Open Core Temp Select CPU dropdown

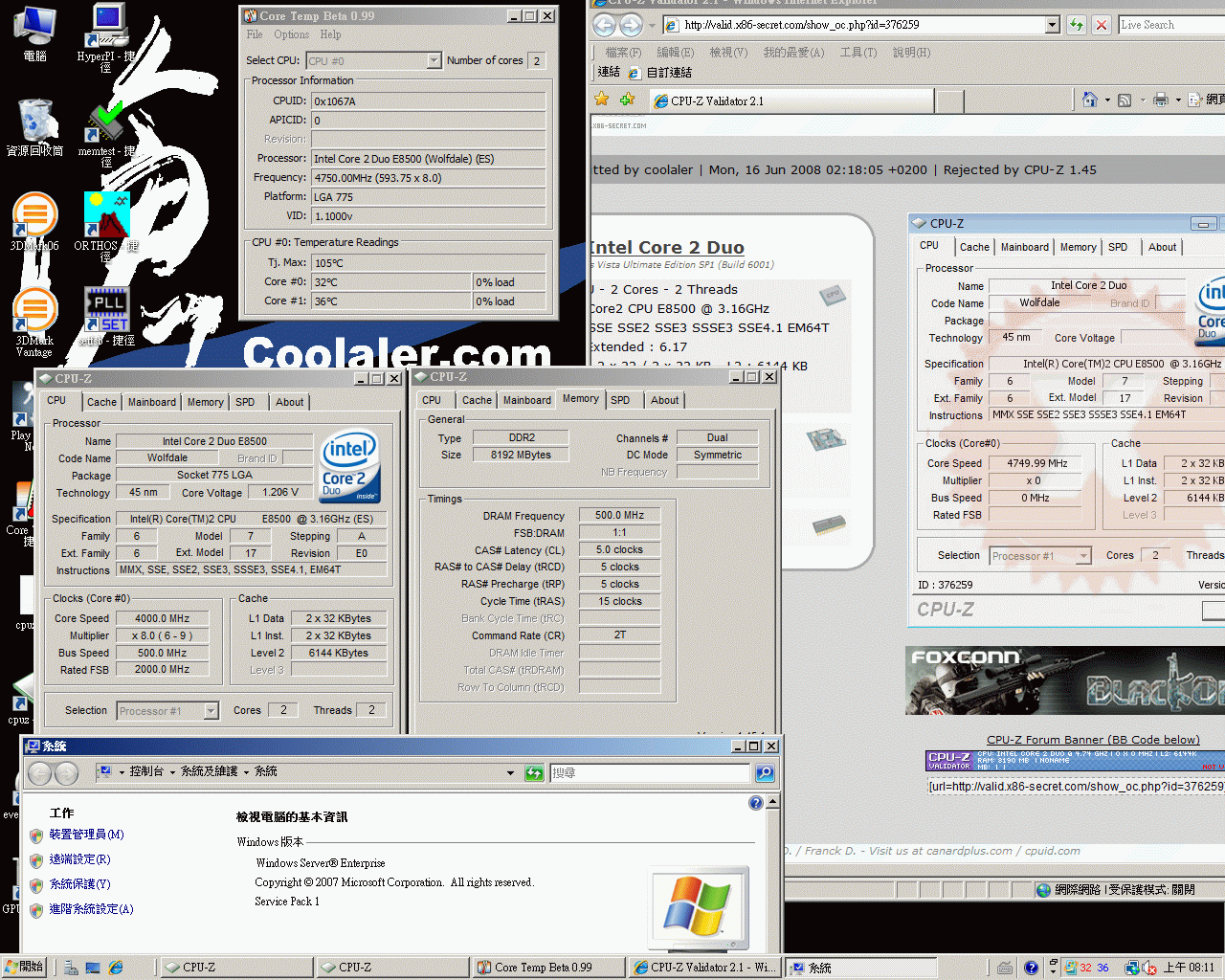pos(434,60)
